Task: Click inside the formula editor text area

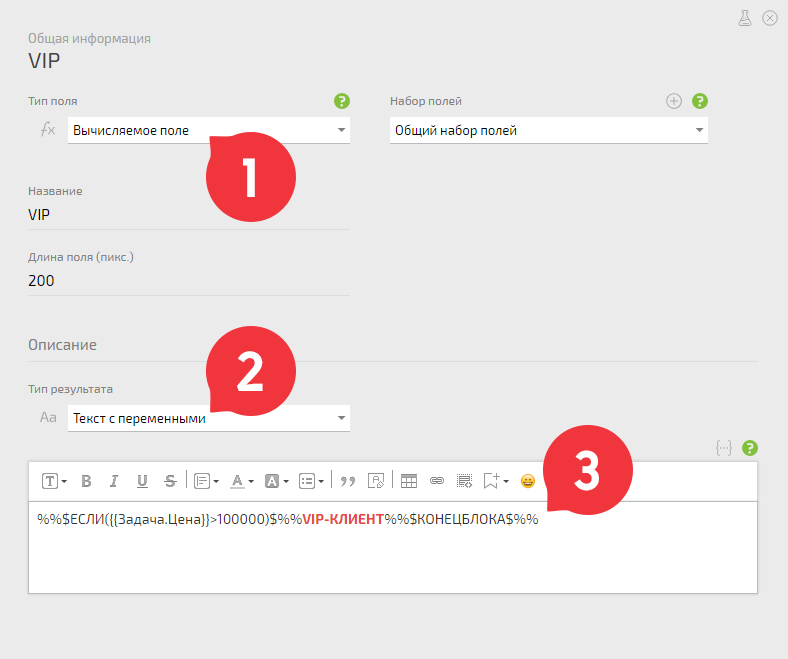Action: click(393, 547)
